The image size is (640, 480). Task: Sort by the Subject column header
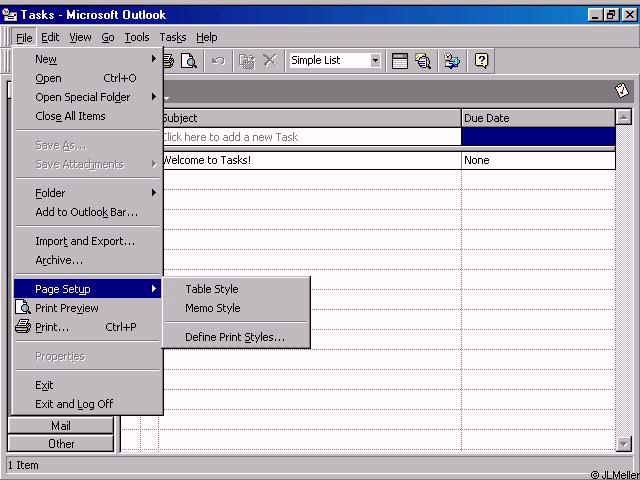[x=312, y=118]
